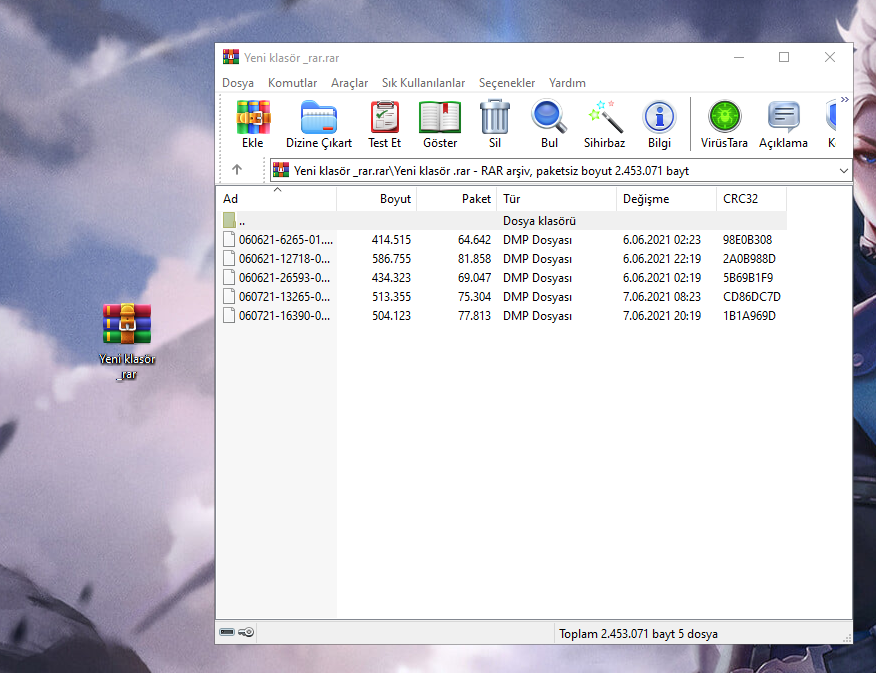The width and height of the screenshot is (876, 673).
Task: Click the WinRAR title bar app icon
Action: point(231,57)
